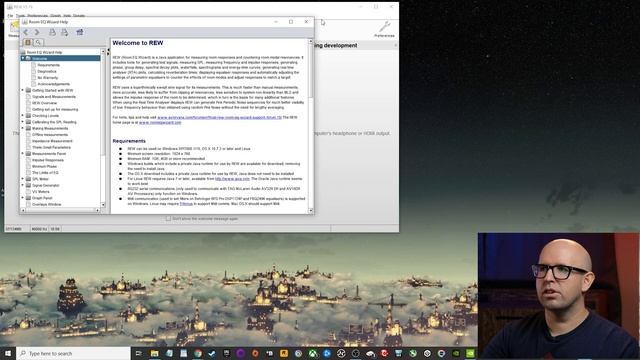Click the Type here to search box
Viewport: 640px width, 360px height.
coord(73,353)
